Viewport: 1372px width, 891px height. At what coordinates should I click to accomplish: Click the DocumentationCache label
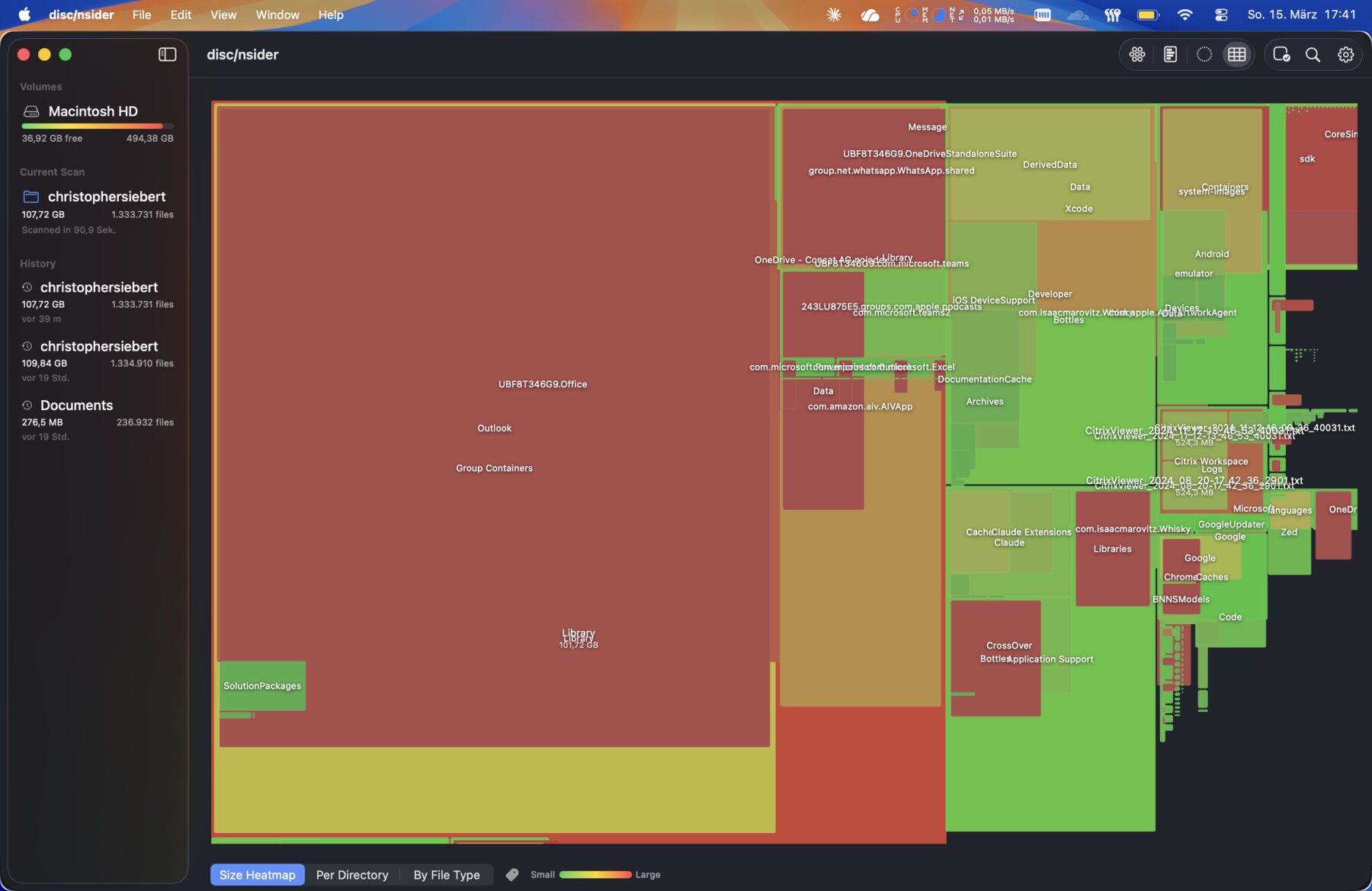[985, 379]
